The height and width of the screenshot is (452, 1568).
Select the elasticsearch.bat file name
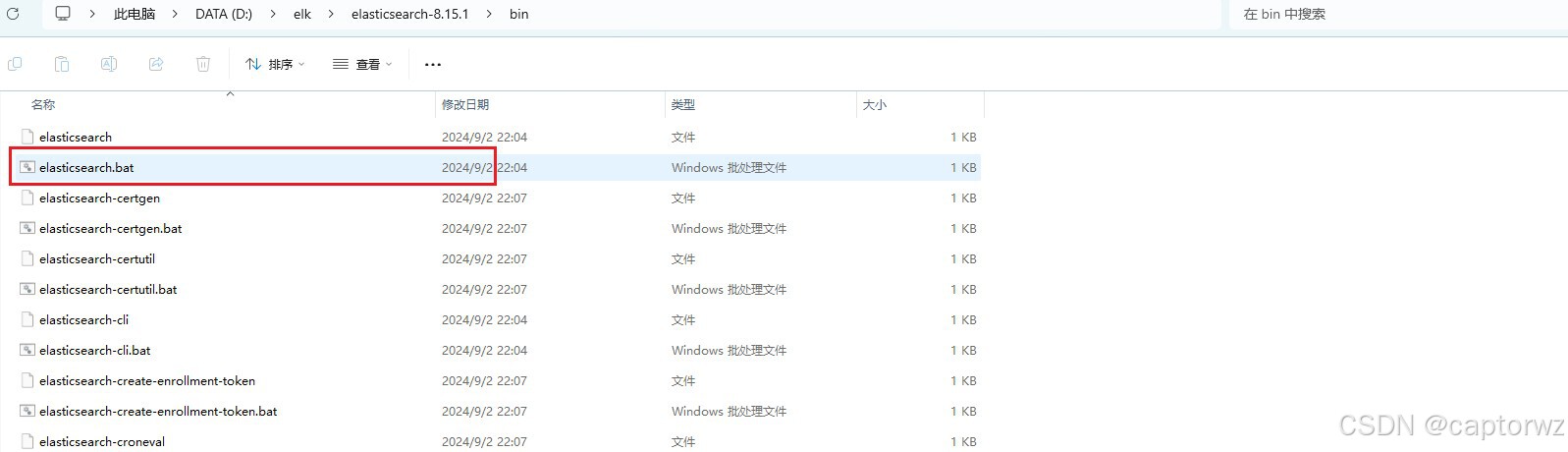pyautogui.click(x=86, y=167)
